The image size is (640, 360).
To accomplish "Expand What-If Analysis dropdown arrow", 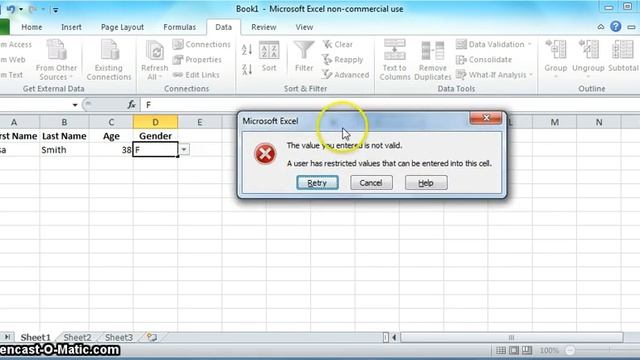I will tap(531, 75).
